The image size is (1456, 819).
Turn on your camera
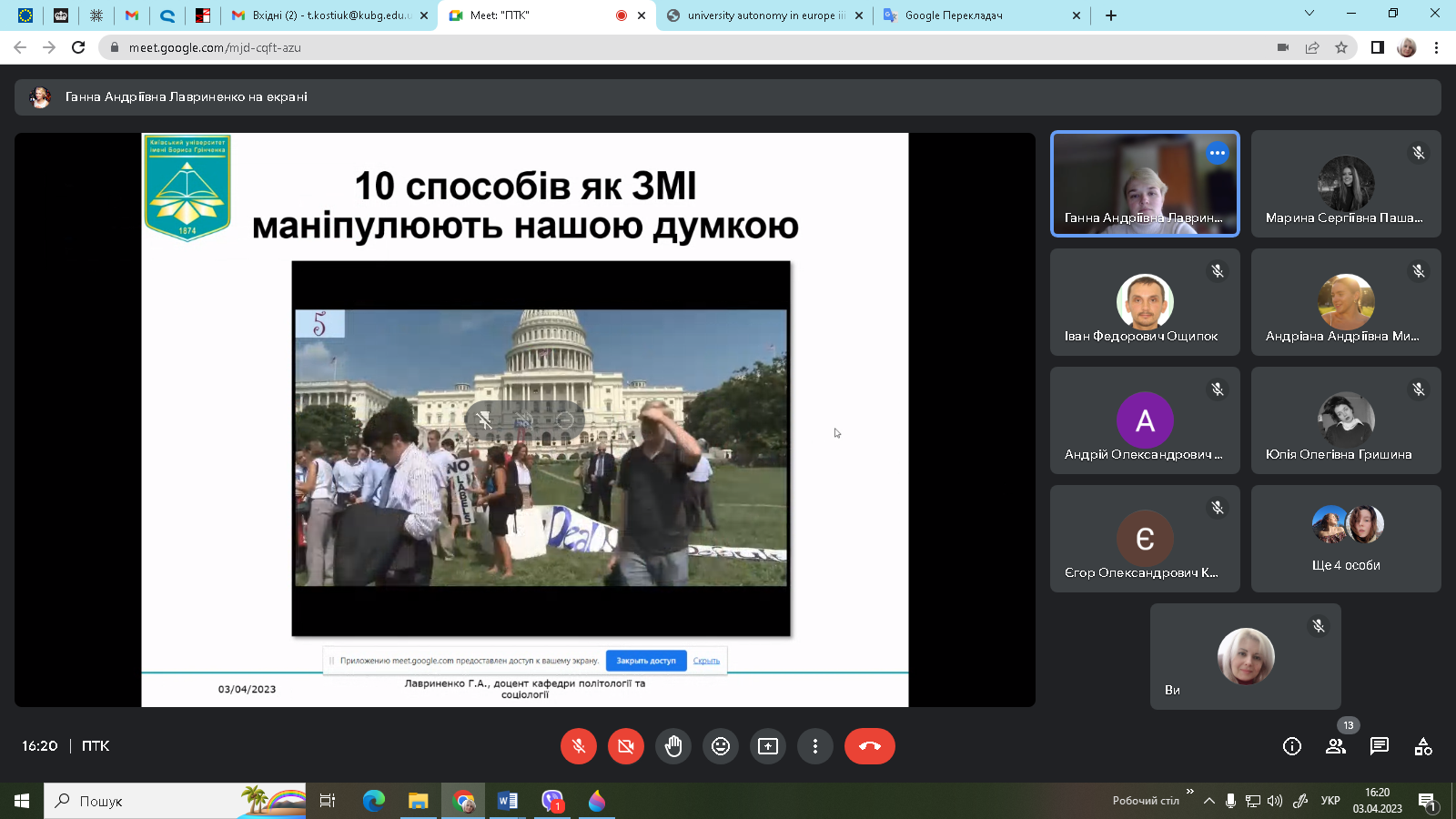click(x=625, y=745)
